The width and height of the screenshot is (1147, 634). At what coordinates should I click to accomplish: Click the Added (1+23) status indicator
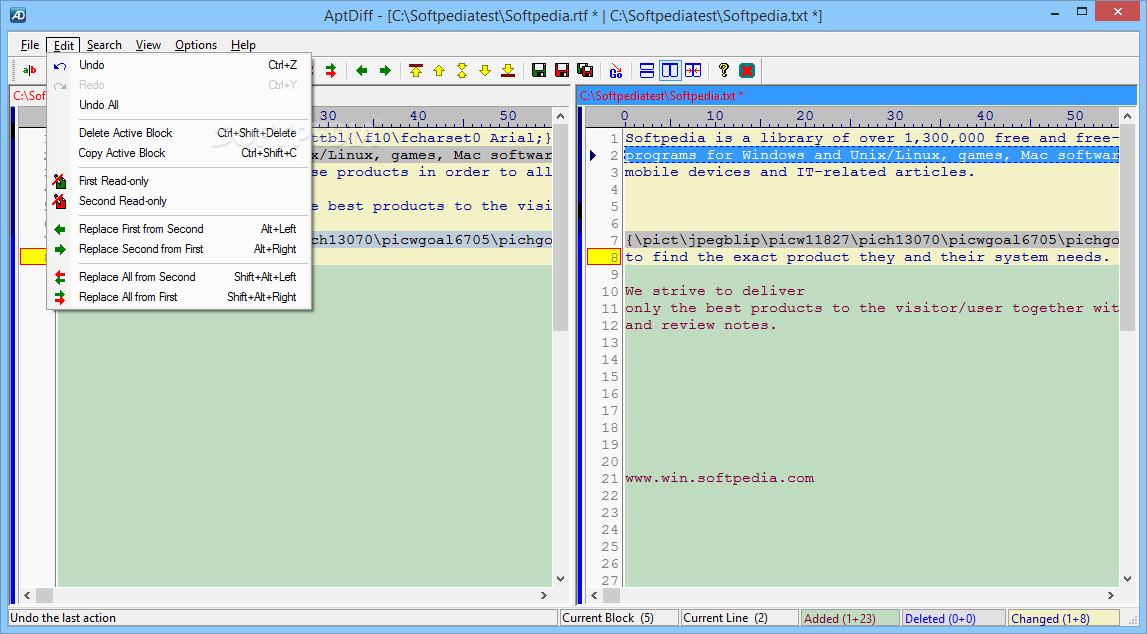[x=850, y=619]
